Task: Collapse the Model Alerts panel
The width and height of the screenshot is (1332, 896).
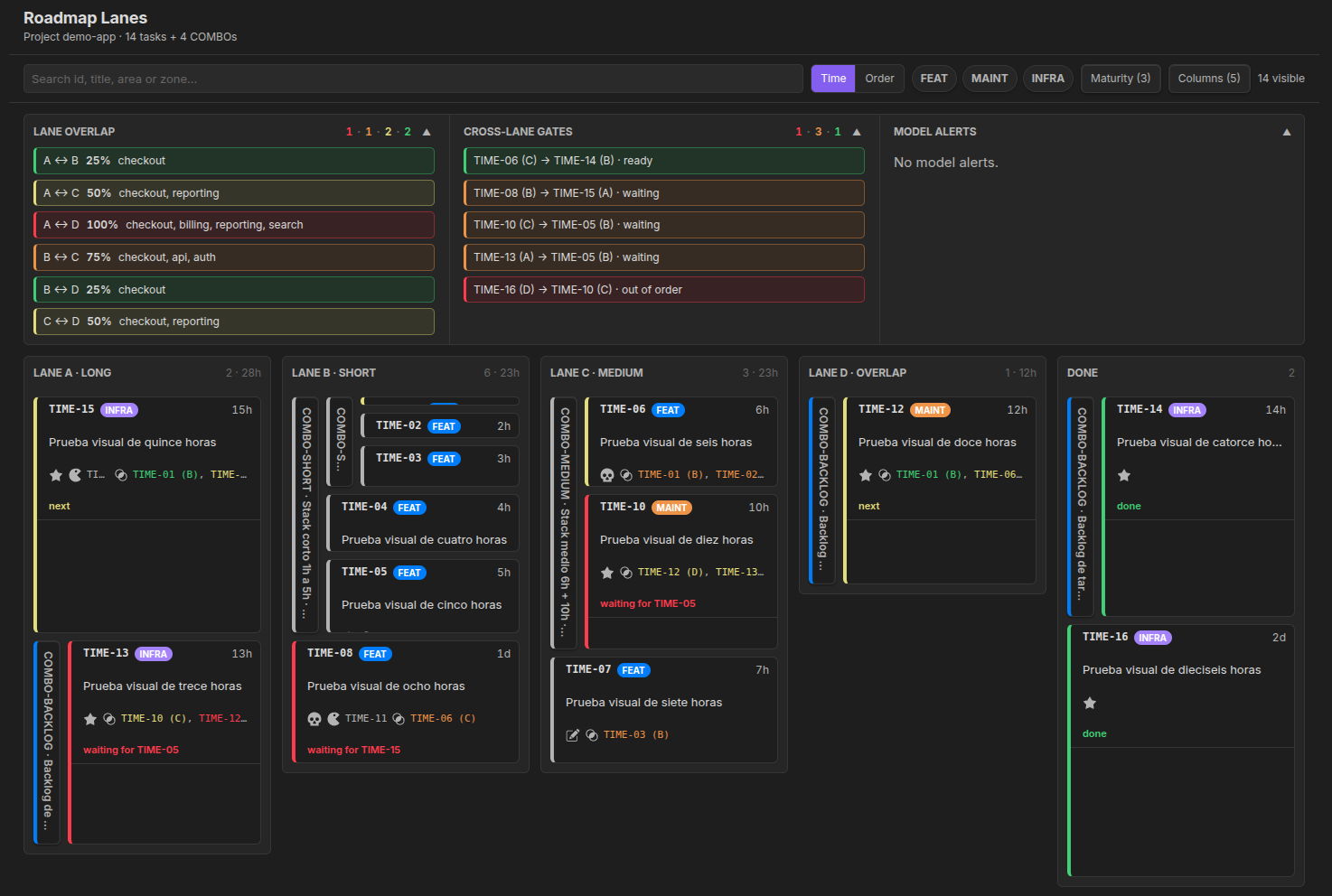Action: 1287,132
